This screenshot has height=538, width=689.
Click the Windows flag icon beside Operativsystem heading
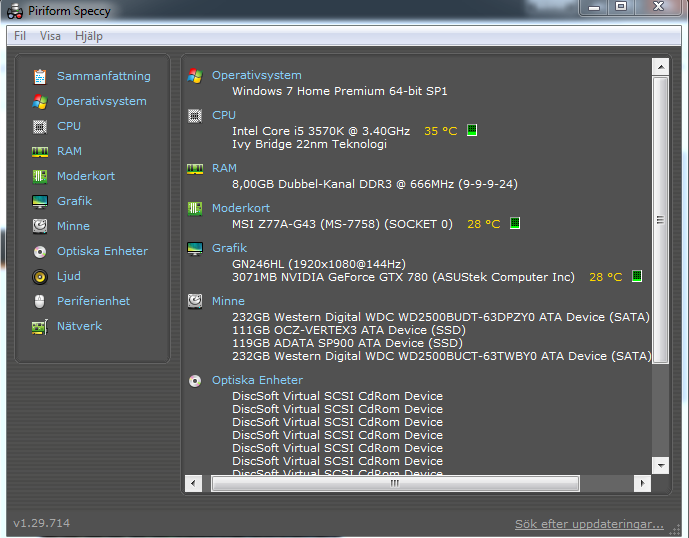tap(195, 76)
